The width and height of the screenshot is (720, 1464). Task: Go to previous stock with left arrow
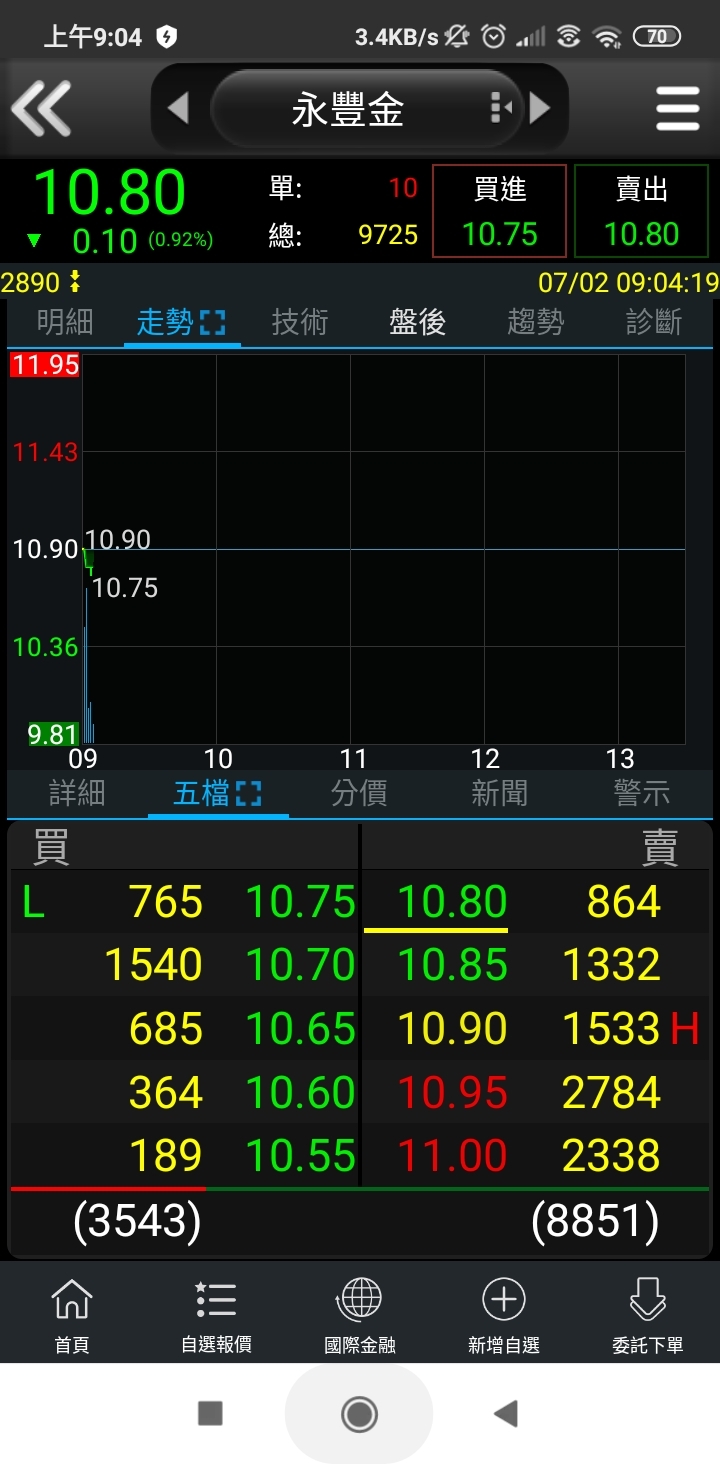(x=178, y=108)
